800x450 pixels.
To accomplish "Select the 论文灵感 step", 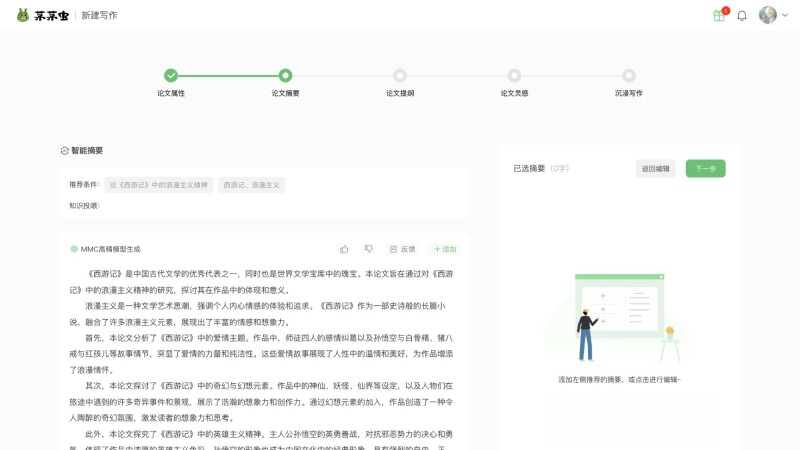I will pyautogui.click(x=514, y=75).
